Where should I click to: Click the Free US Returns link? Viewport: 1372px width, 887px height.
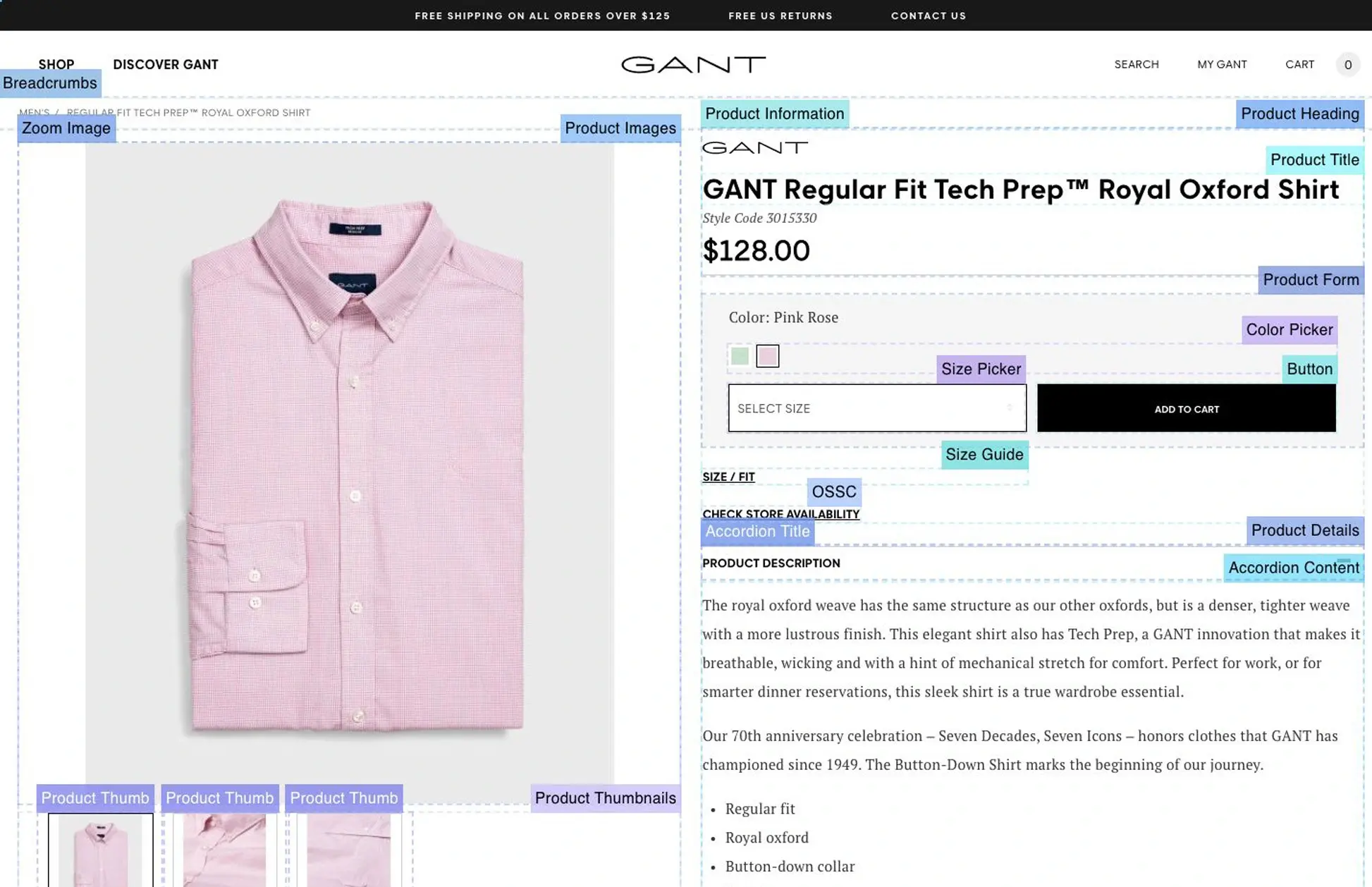pyautogui.click(x=780, y=16)
